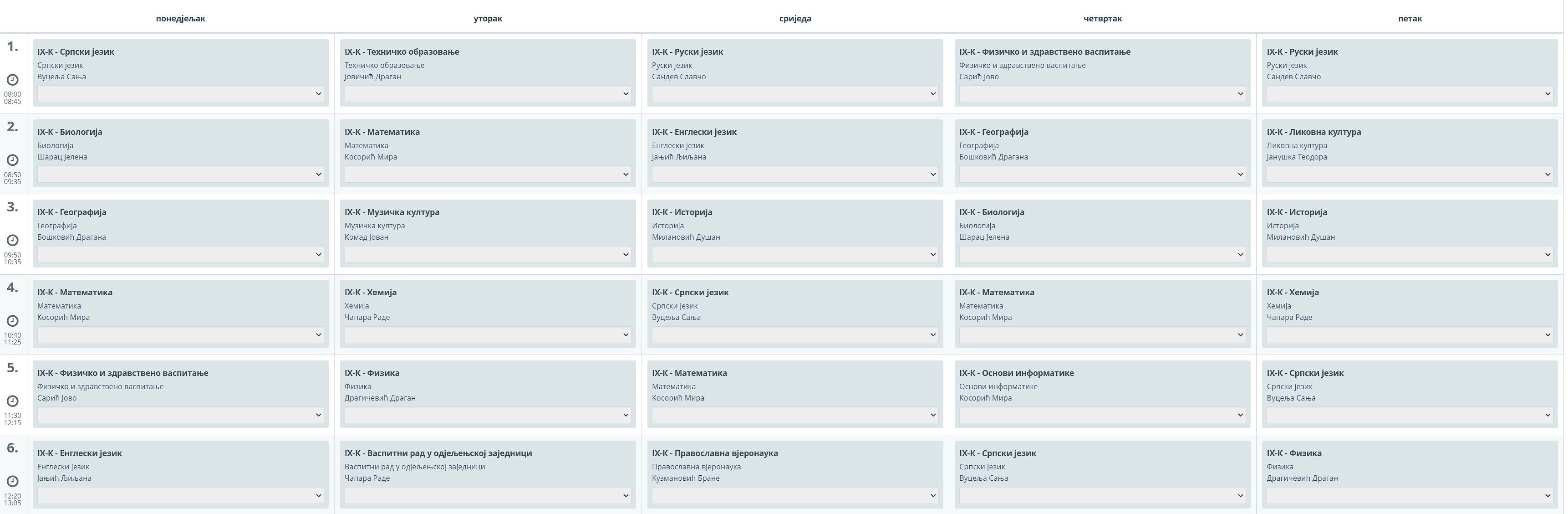Open dropdown under Tuesday Музичка култура
The height and width of the screenshot is (514, 1568).
click(x=488, y=255)
